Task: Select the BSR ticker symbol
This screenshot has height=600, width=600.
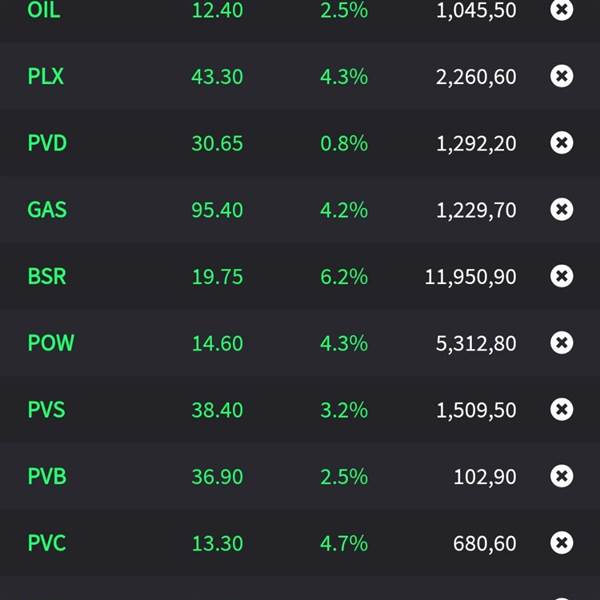Action: pyautogui.click(x=47, y=276)
